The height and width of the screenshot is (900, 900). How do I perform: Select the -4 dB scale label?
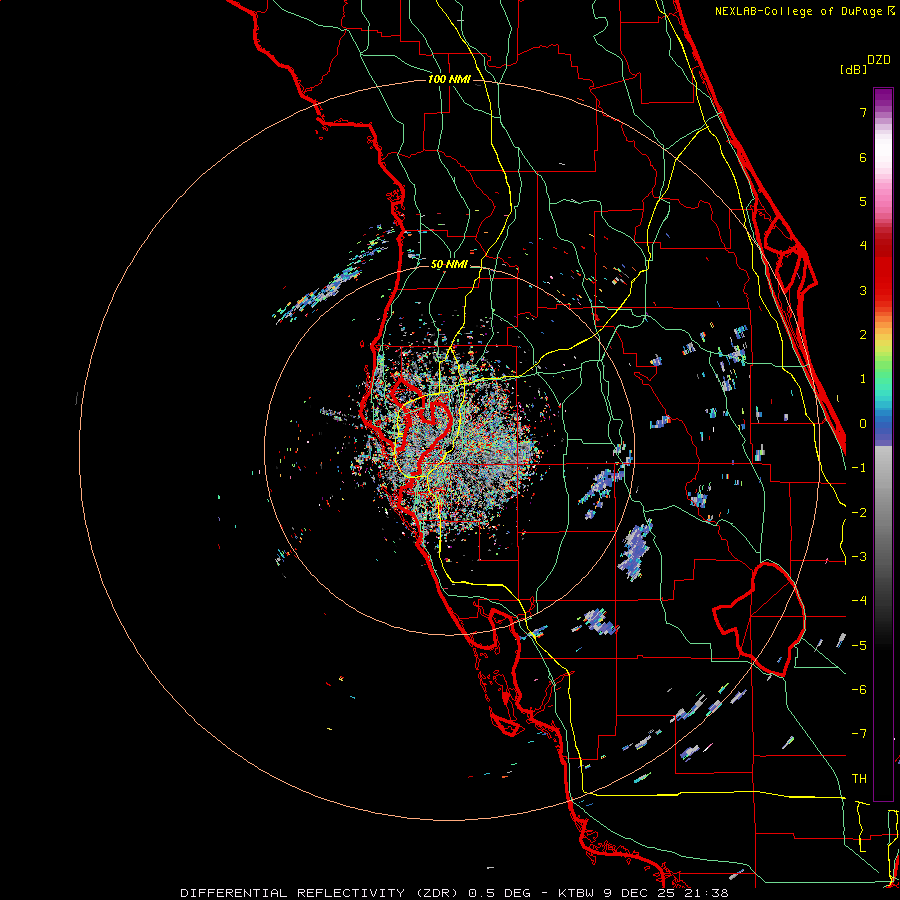pos(859,601)
